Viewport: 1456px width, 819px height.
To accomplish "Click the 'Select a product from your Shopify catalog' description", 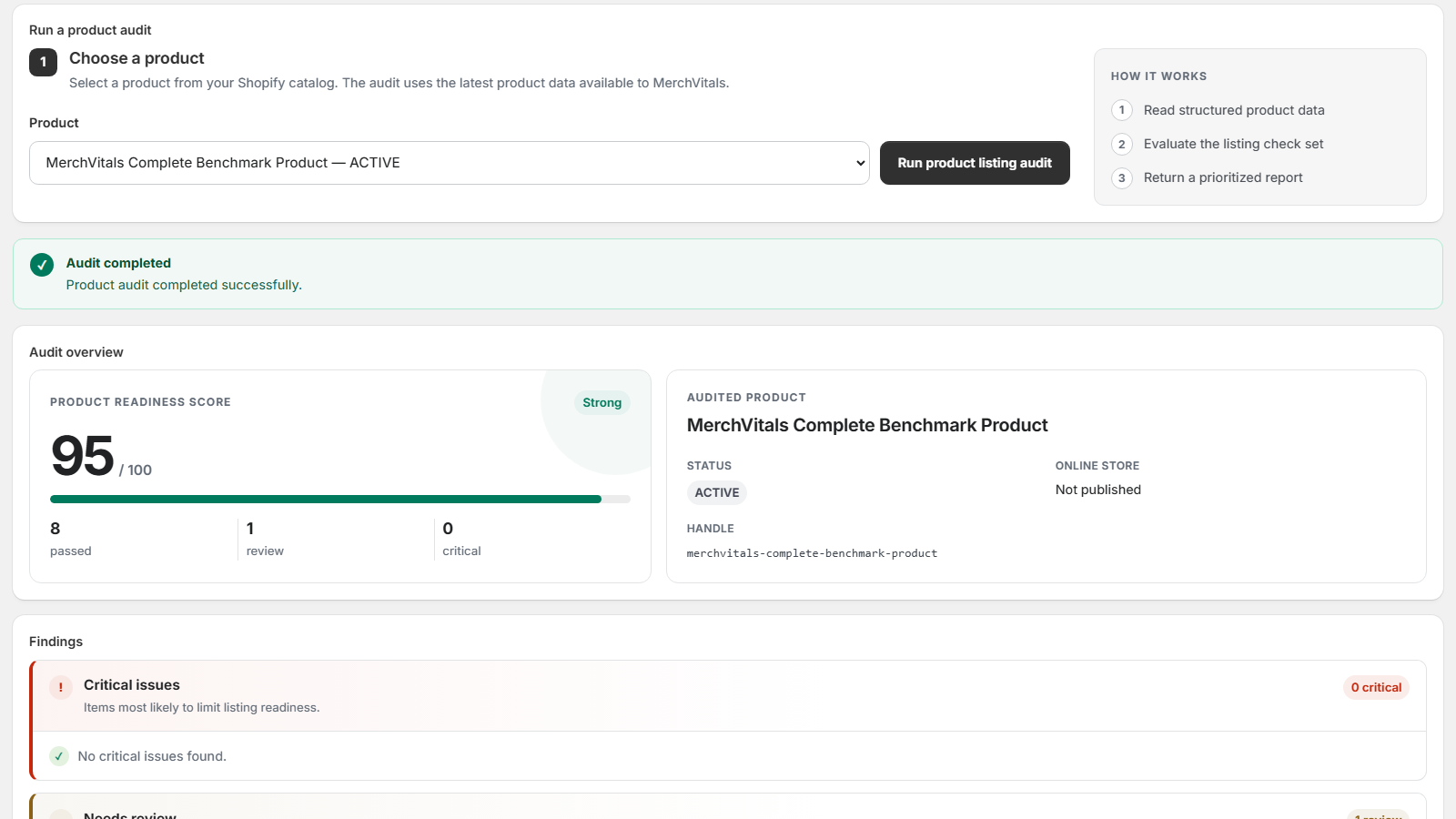I will click(x=399, y=83).
